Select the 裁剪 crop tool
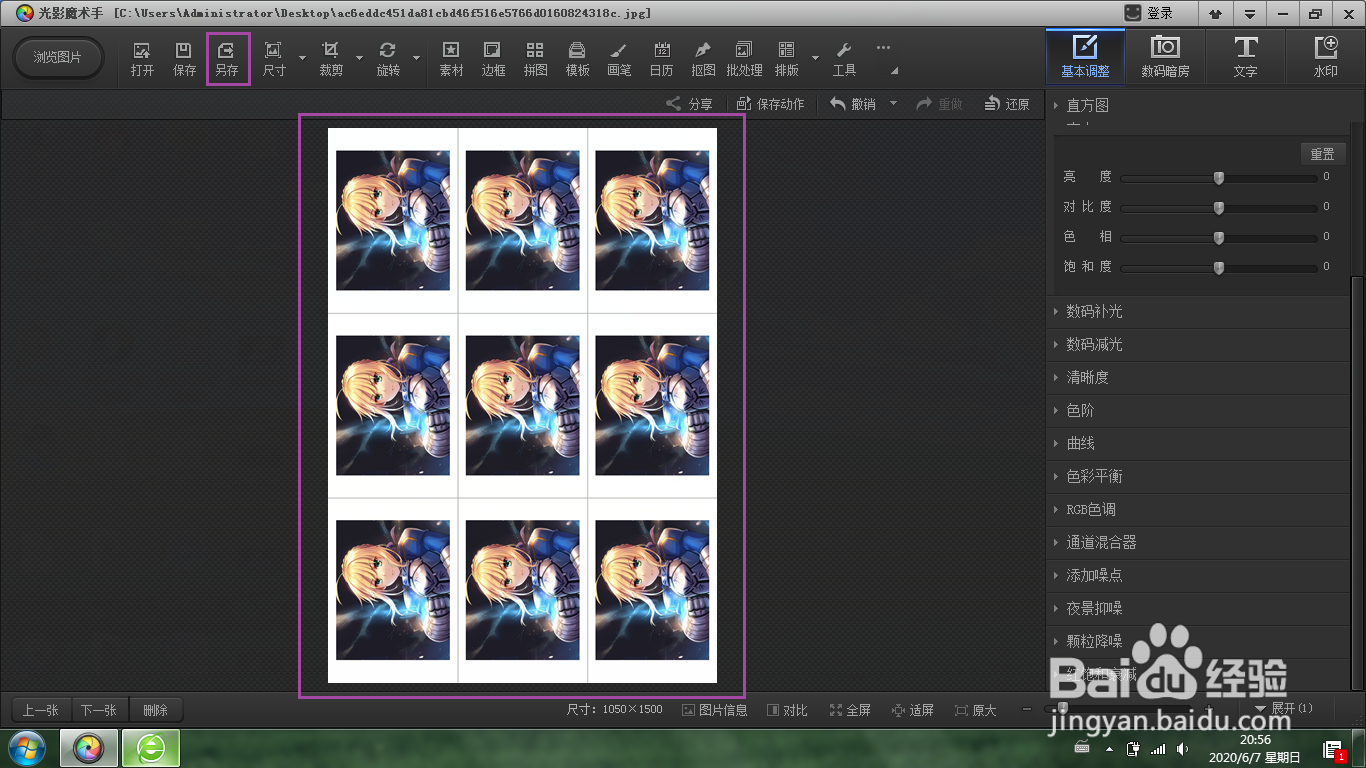 click(330, 59)
